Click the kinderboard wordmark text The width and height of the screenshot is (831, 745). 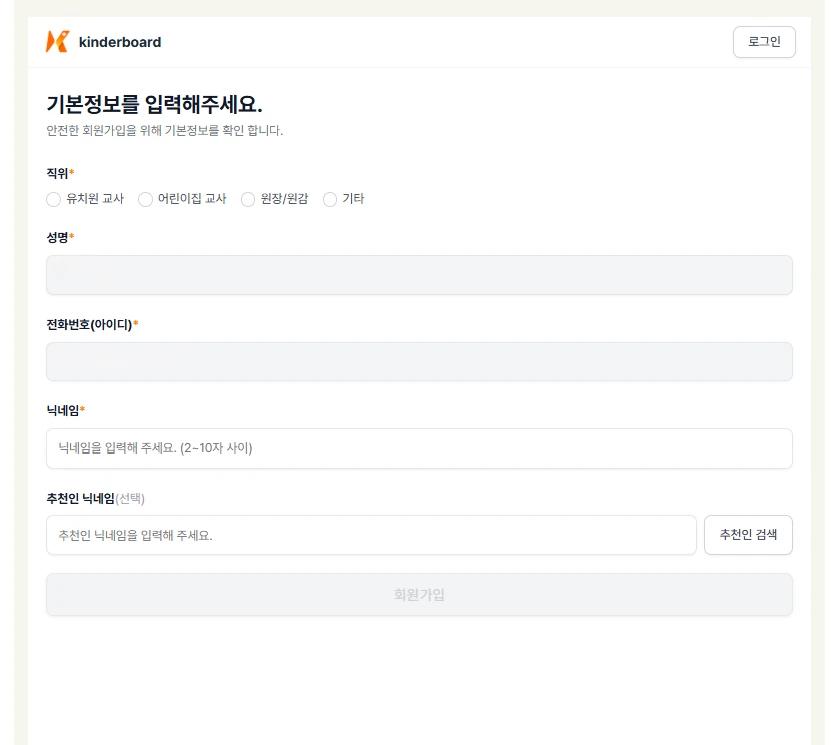click(120, 42)
